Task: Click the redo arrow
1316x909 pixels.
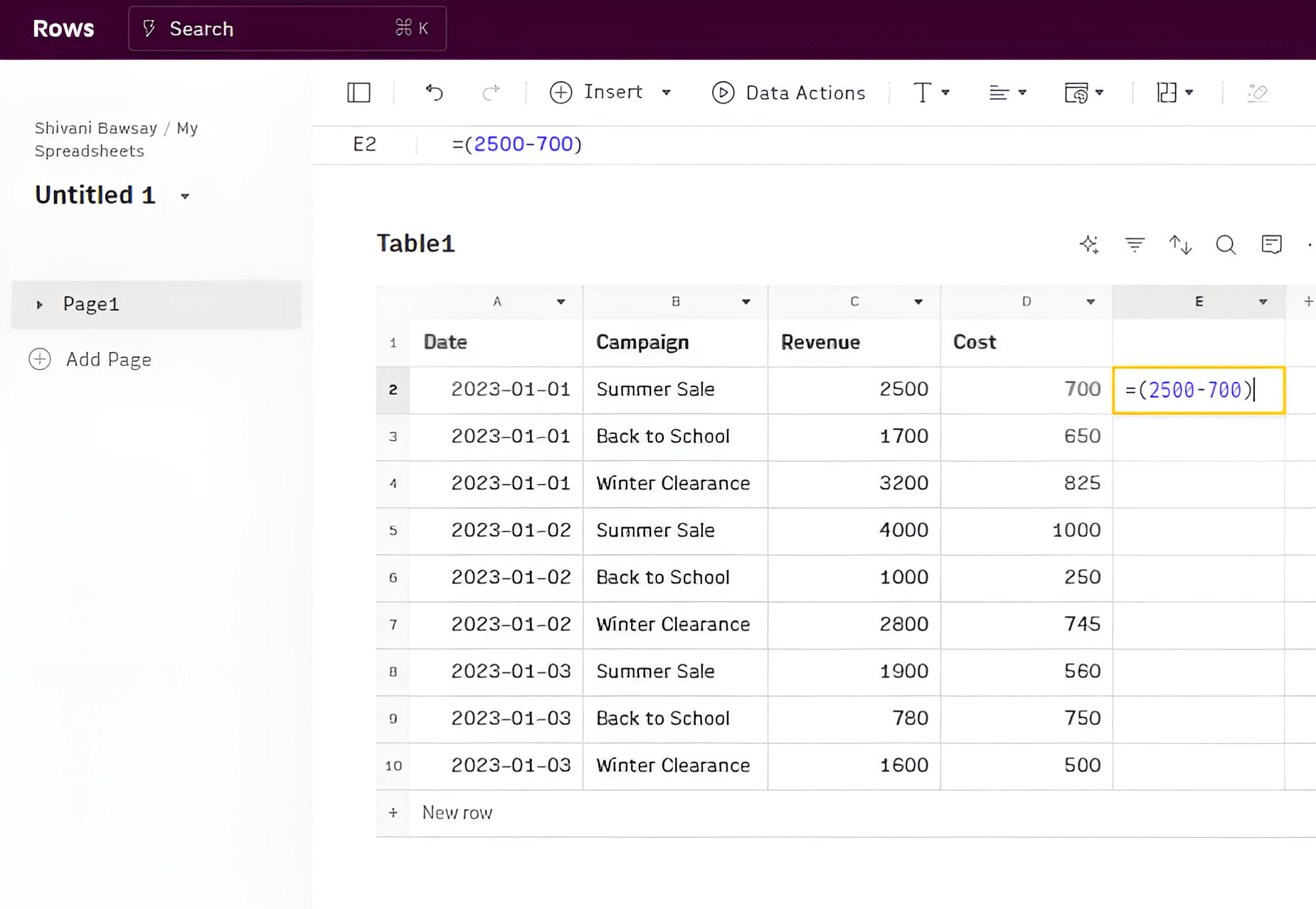Action: click(x=491, y=92)
